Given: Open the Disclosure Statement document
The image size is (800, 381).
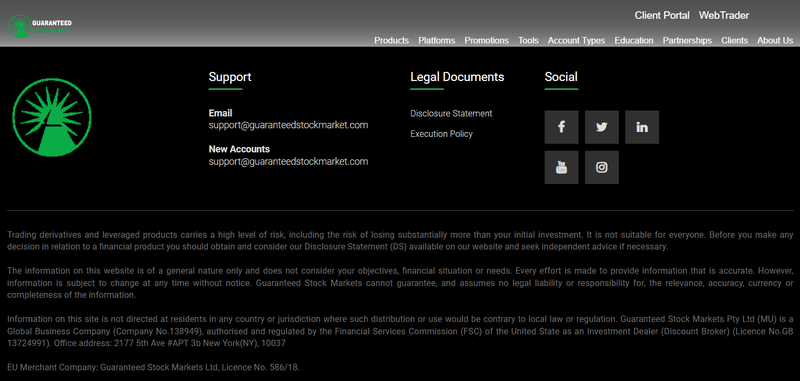Looking at the screenshot, I should click(451, 113).
